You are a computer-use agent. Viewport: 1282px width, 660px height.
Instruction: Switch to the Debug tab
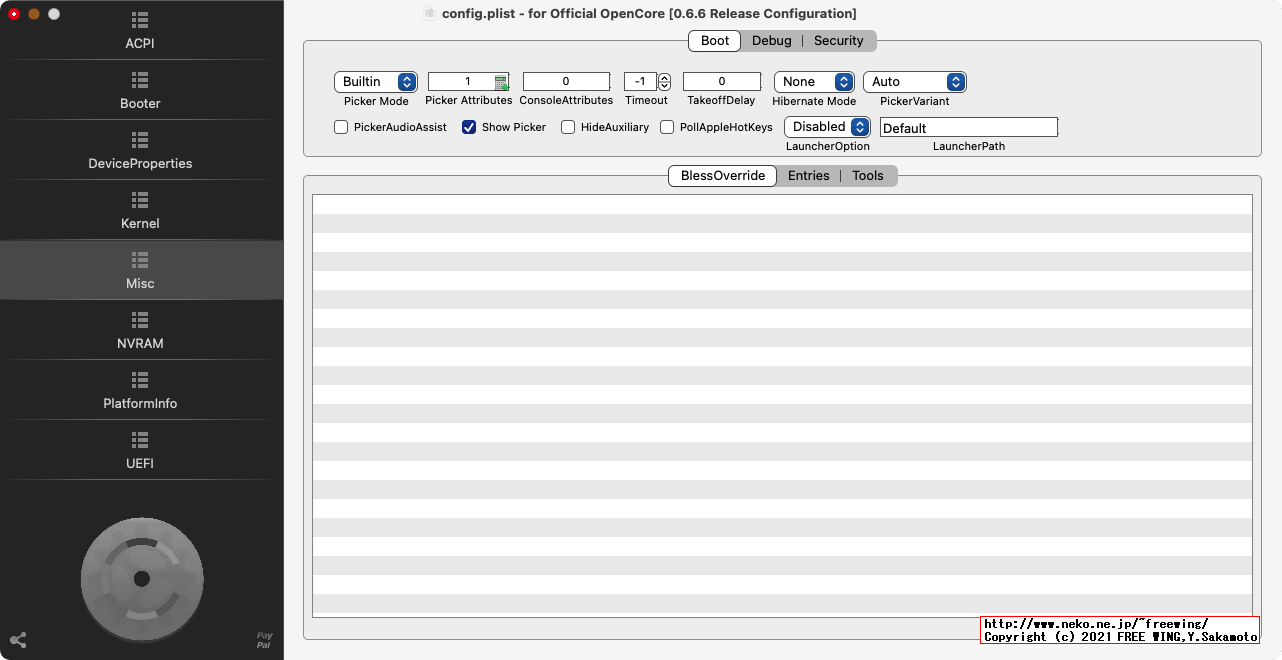tap(771, 40)
